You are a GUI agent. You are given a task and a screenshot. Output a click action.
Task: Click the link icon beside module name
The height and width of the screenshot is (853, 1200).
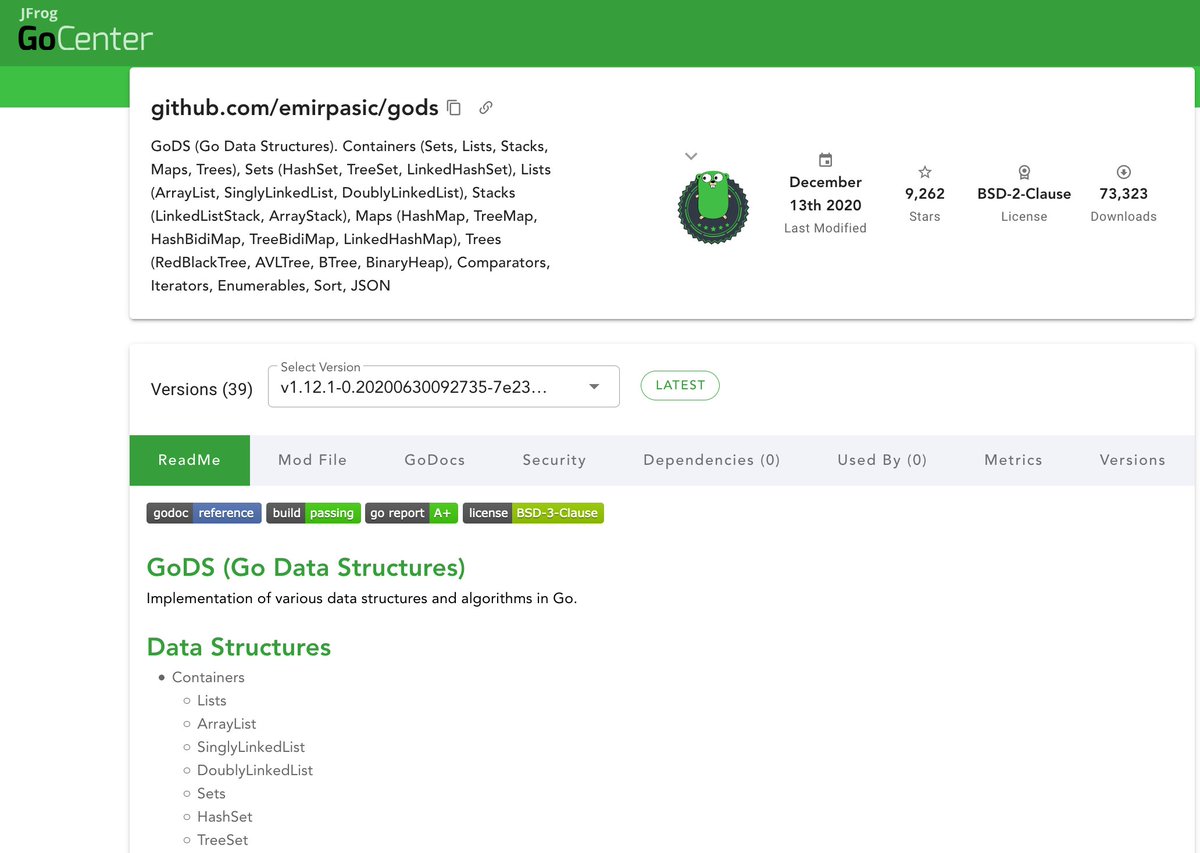click(486, 107)
